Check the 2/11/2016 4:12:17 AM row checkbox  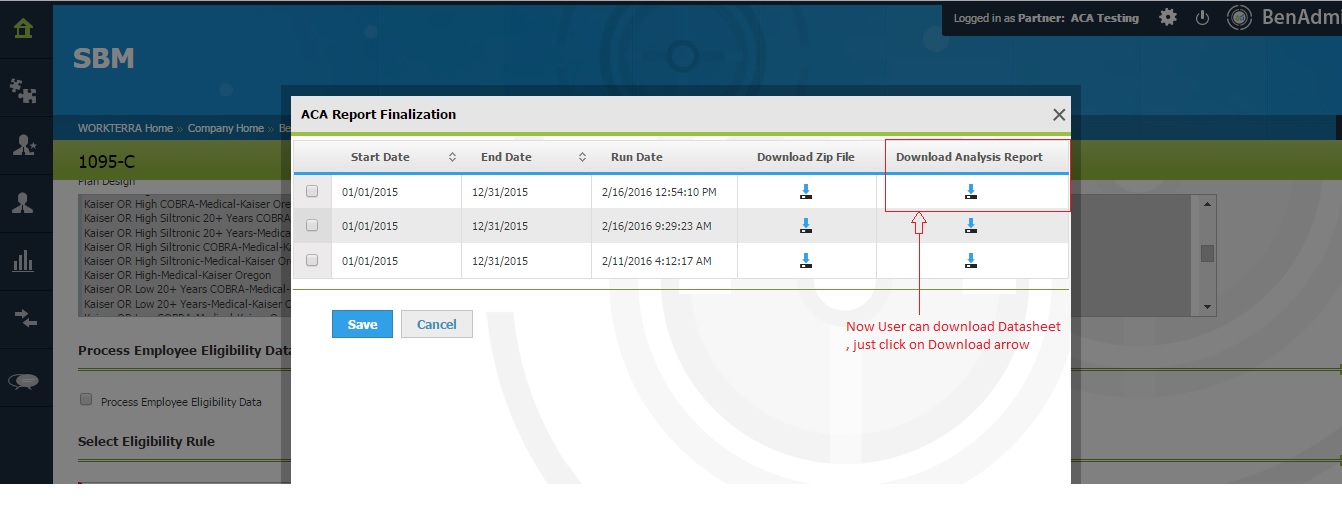[x=312, y=260]
